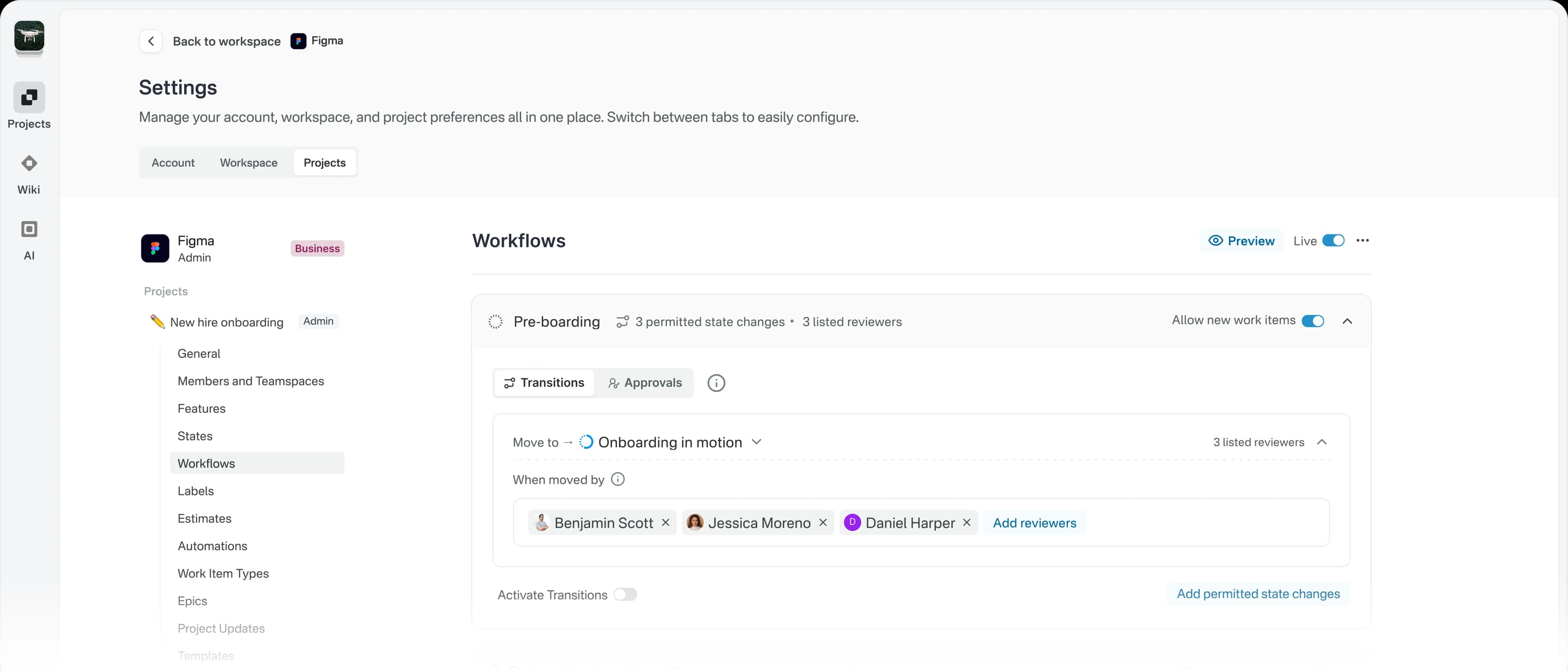Collapse the Pre-boarding workflow section
Image resolution: width=1568 pixels, height=672 pixels.
click(x=1347, y=321)
